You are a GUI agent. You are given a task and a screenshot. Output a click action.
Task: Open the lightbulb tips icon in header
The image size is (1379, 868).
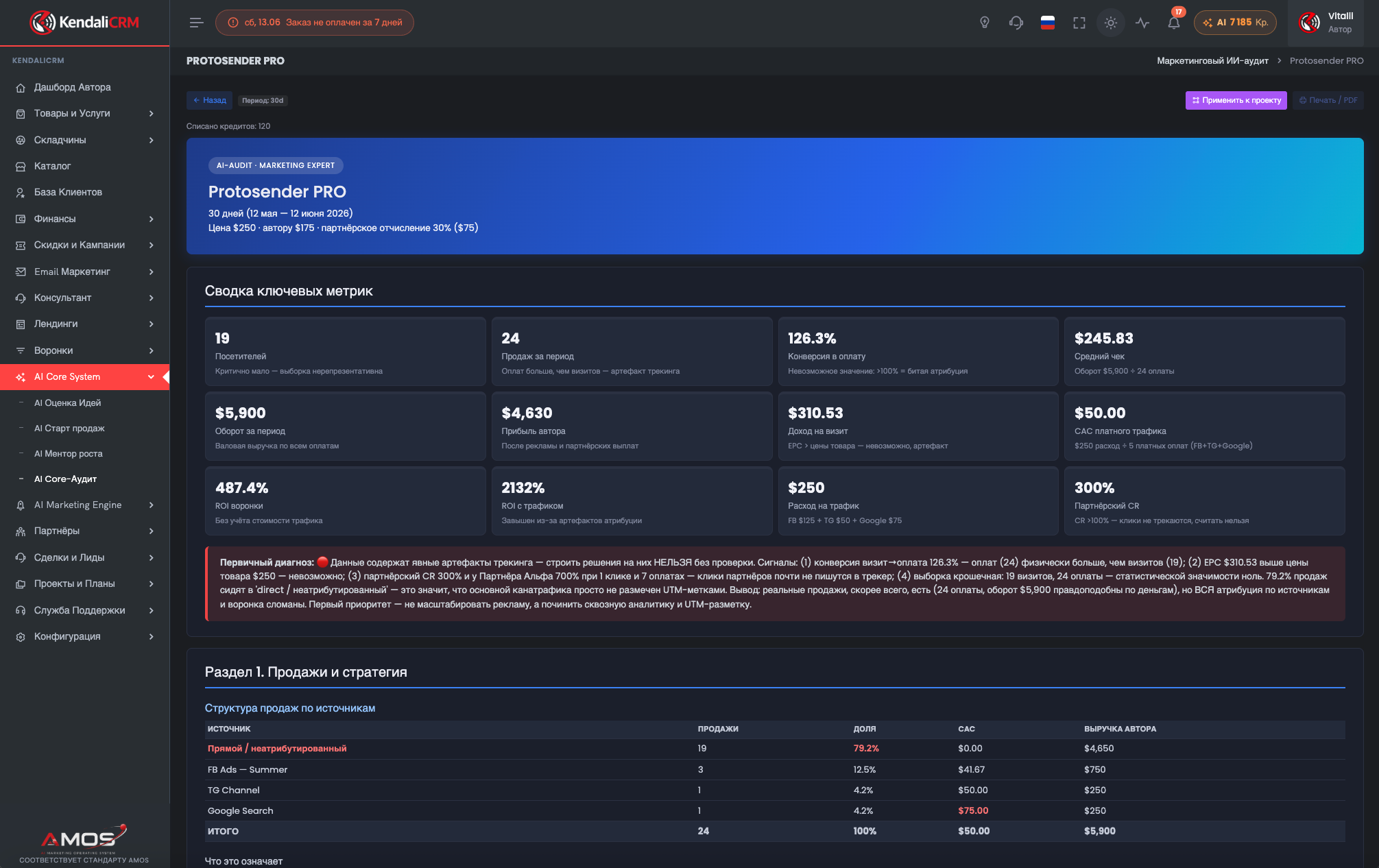pos(985,23)
